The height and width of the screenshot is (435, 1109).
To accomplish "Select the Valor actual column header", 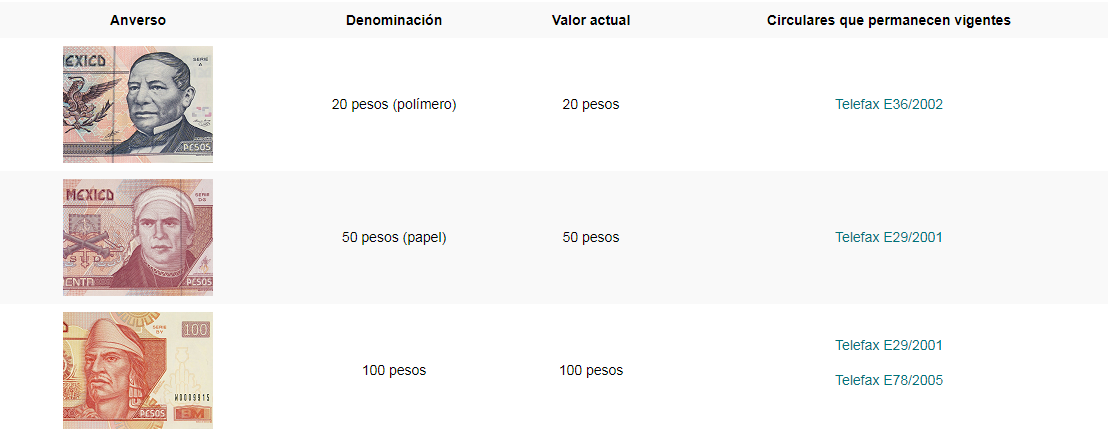I will pyautogui.click(x=591, y=21).
